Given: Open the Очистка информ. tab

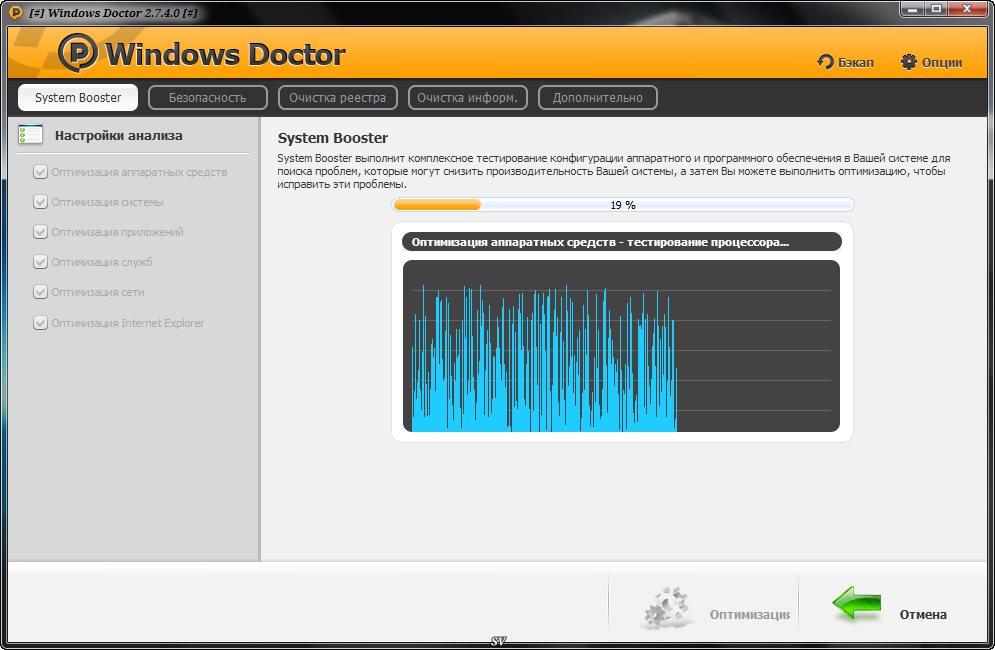Looking at the screenshot, I should tap(468, 98).
